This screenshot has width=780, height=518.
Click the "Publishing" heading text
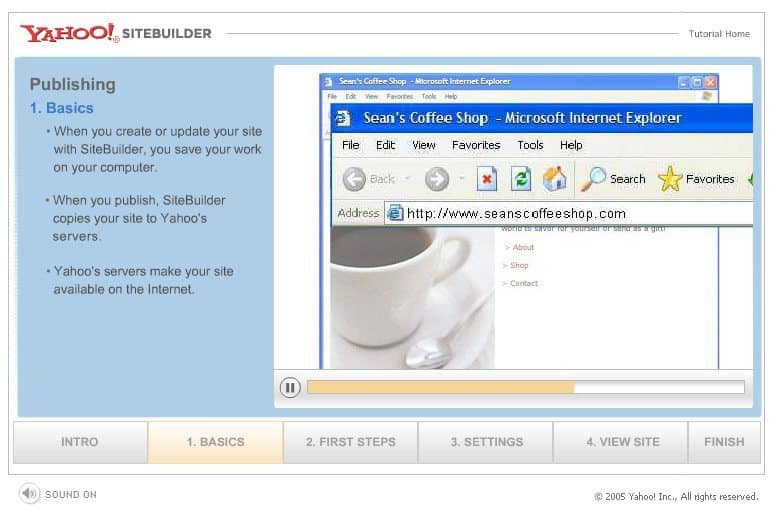pyautogui.click(x=73, y=84)
